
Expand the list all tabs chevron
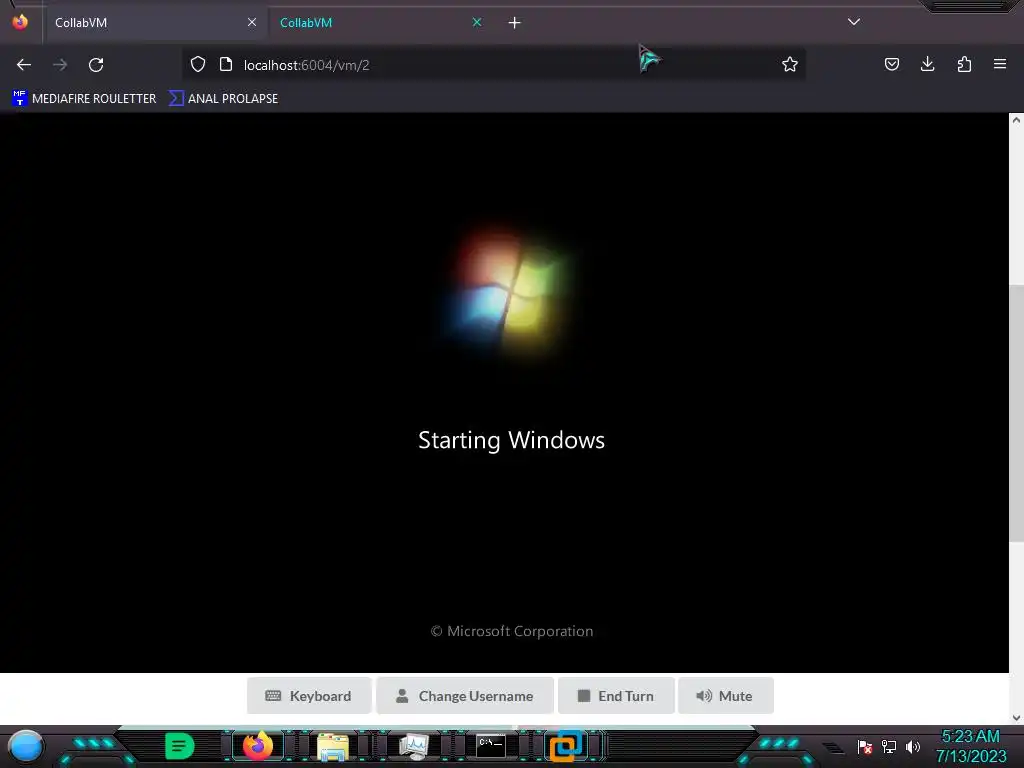[x=854, y=22]
